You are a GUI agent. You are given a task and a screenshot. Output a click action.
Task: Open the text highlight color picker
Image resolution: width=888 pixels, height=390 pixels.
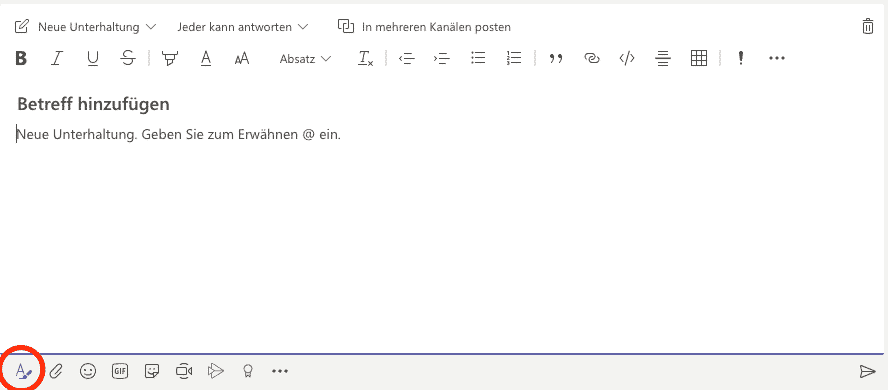click(x=169, y=58)
